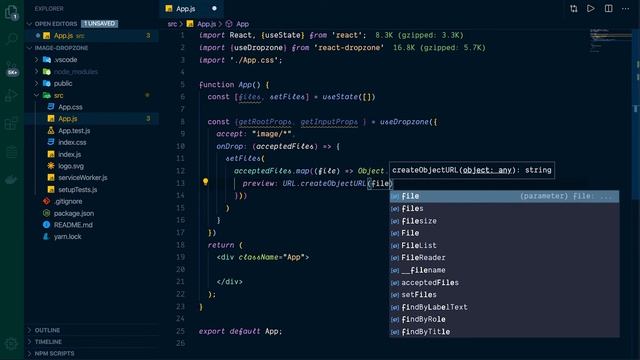Select 'FileReader' autocomplete suggestion
The image size is (640, 360).
coord(504,258)
